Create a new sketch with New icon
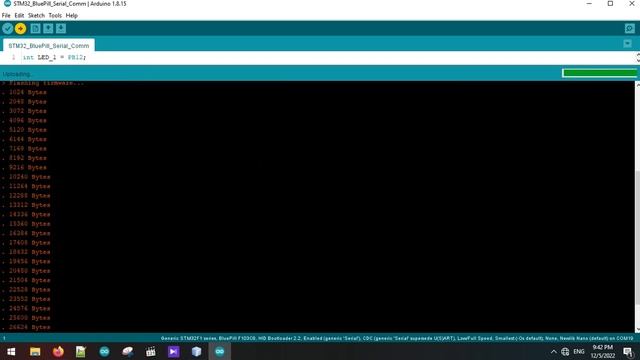The height and width of the screenshot is (360, 640). point(36,29)
